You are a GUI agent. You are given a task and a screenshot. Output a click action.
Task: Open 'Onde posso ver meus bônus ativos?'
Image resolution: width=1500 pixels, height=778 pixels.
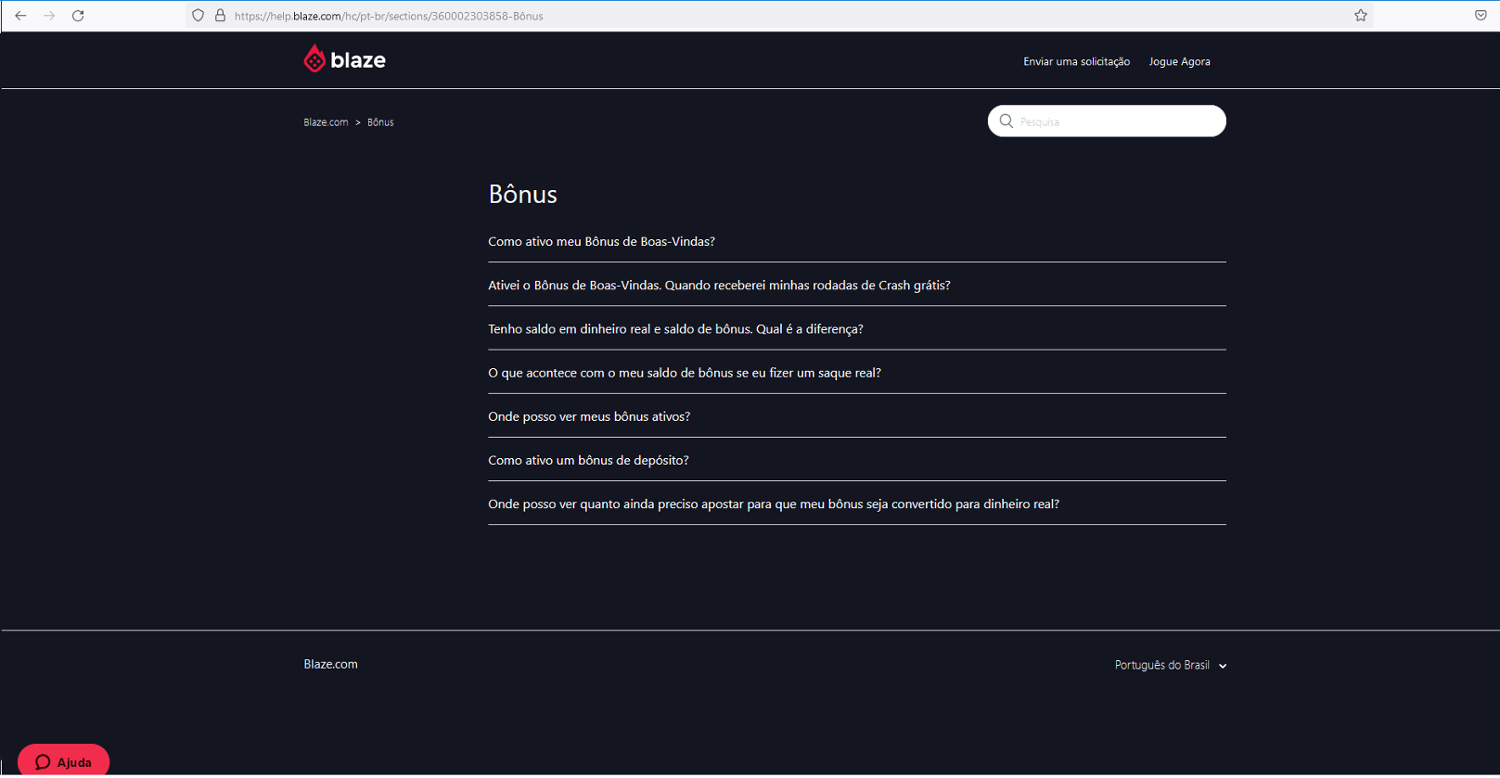(x=589, y=417)
